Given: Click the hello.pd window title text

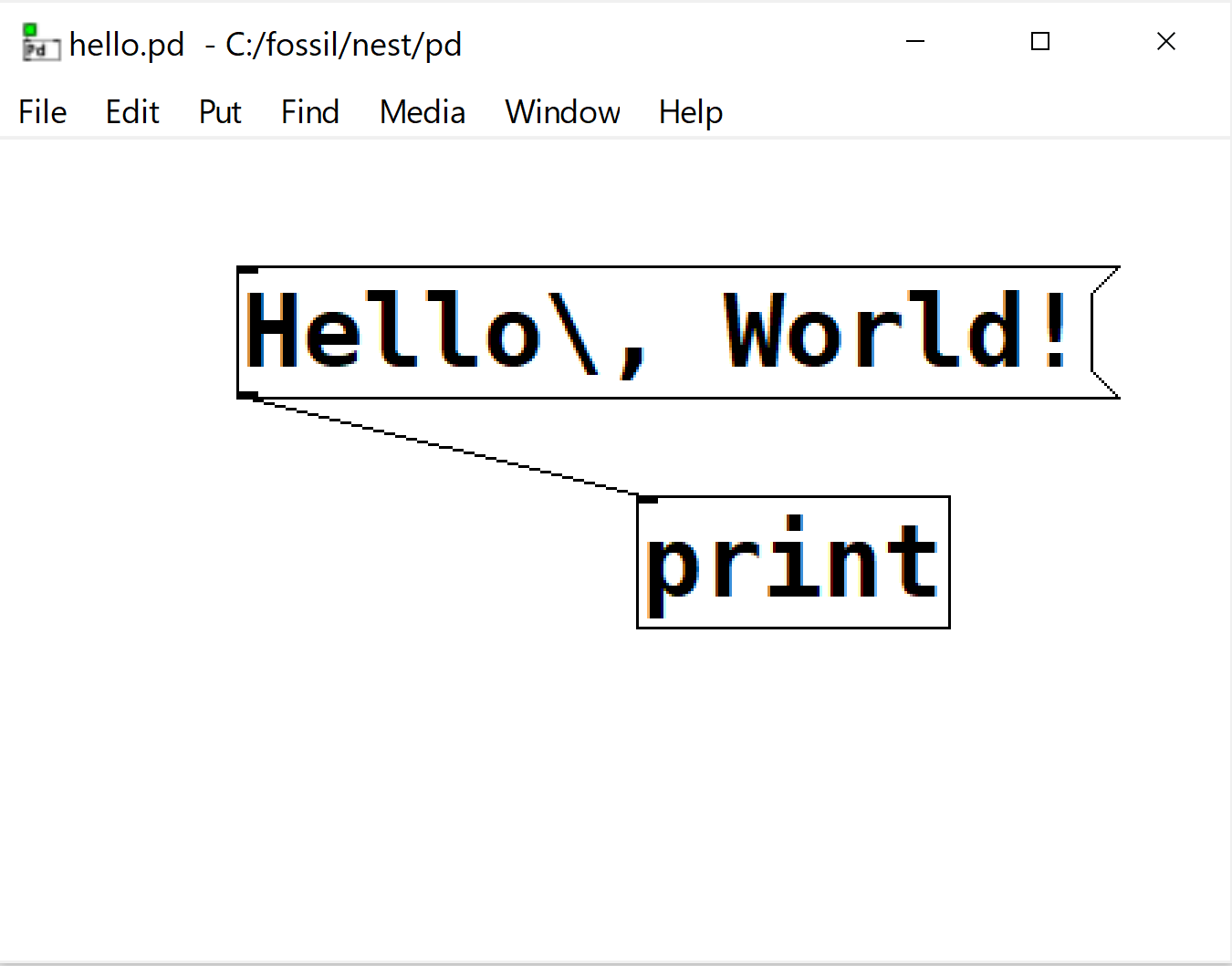Looking at the screenshot, I should pos(266,45).
